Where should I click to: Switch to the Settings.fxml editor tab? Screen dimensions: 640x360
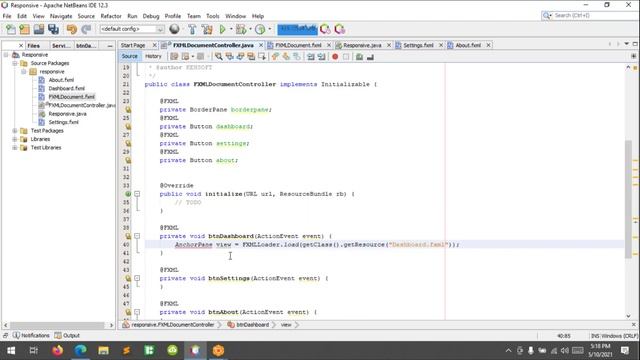click(x=418, y=45)
